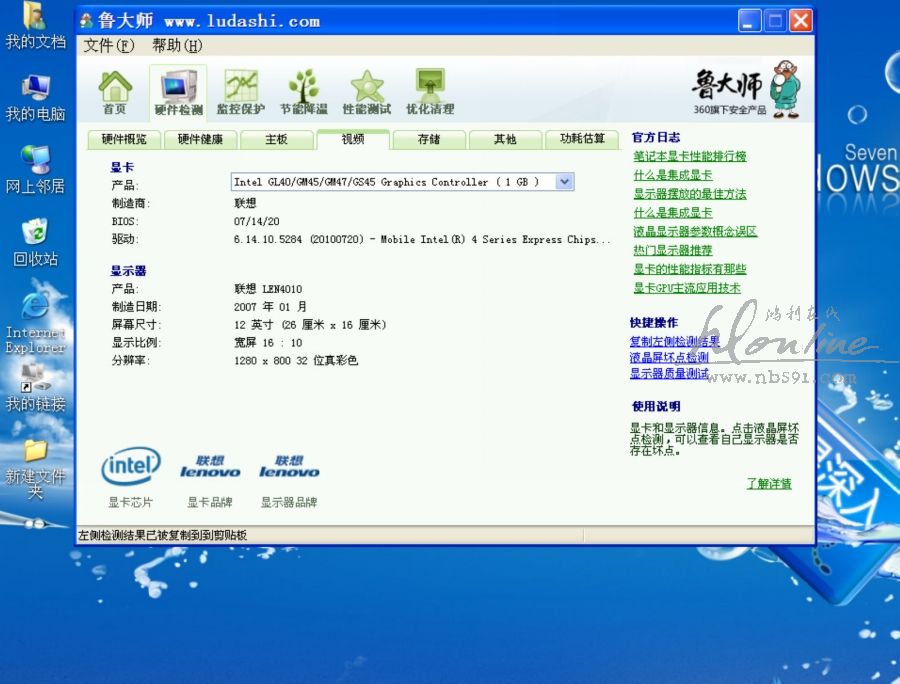This screenshot has height=684, width=900.
Task: Click the 节能降温 energy saving icon
Action: pyautogui.click(x=303, y=93)
